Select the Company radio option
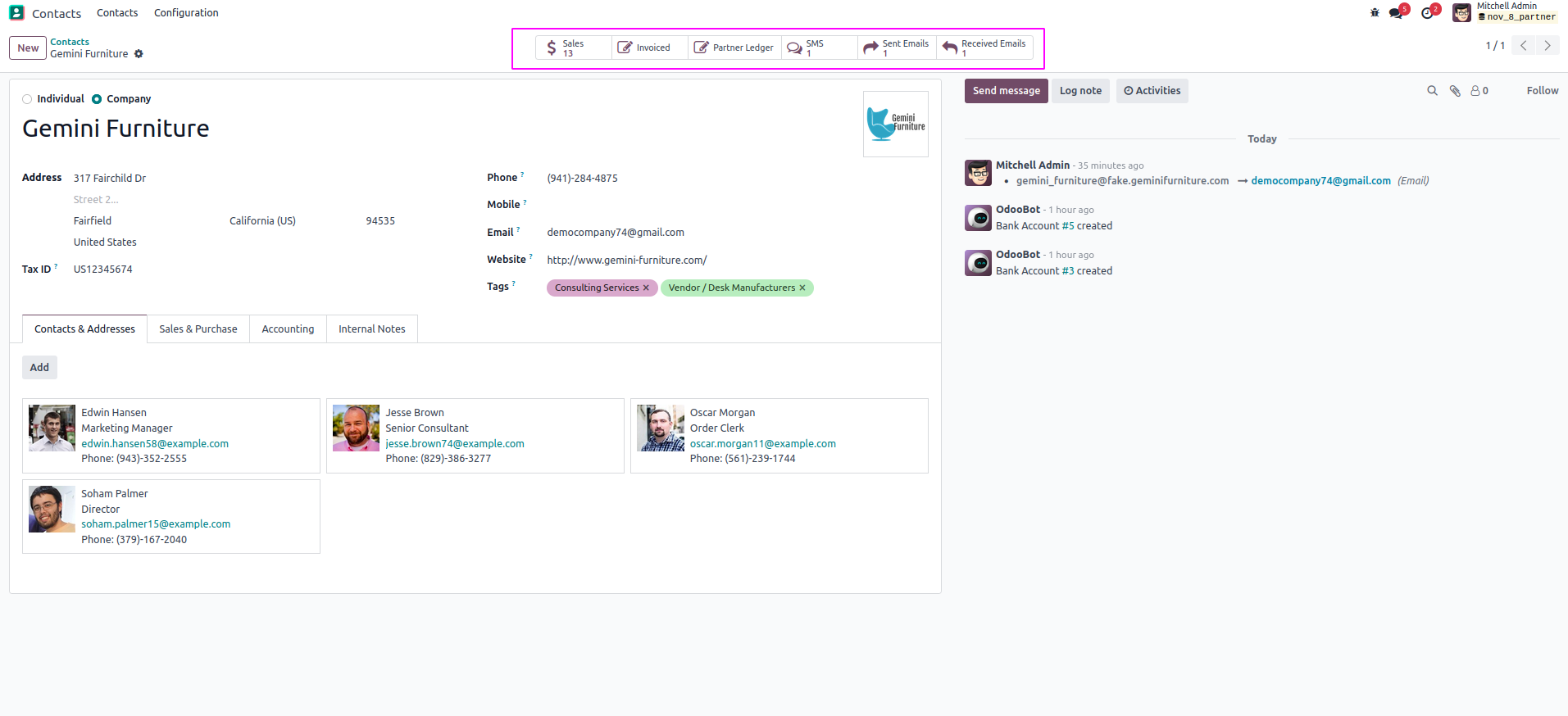 [97, 99]
